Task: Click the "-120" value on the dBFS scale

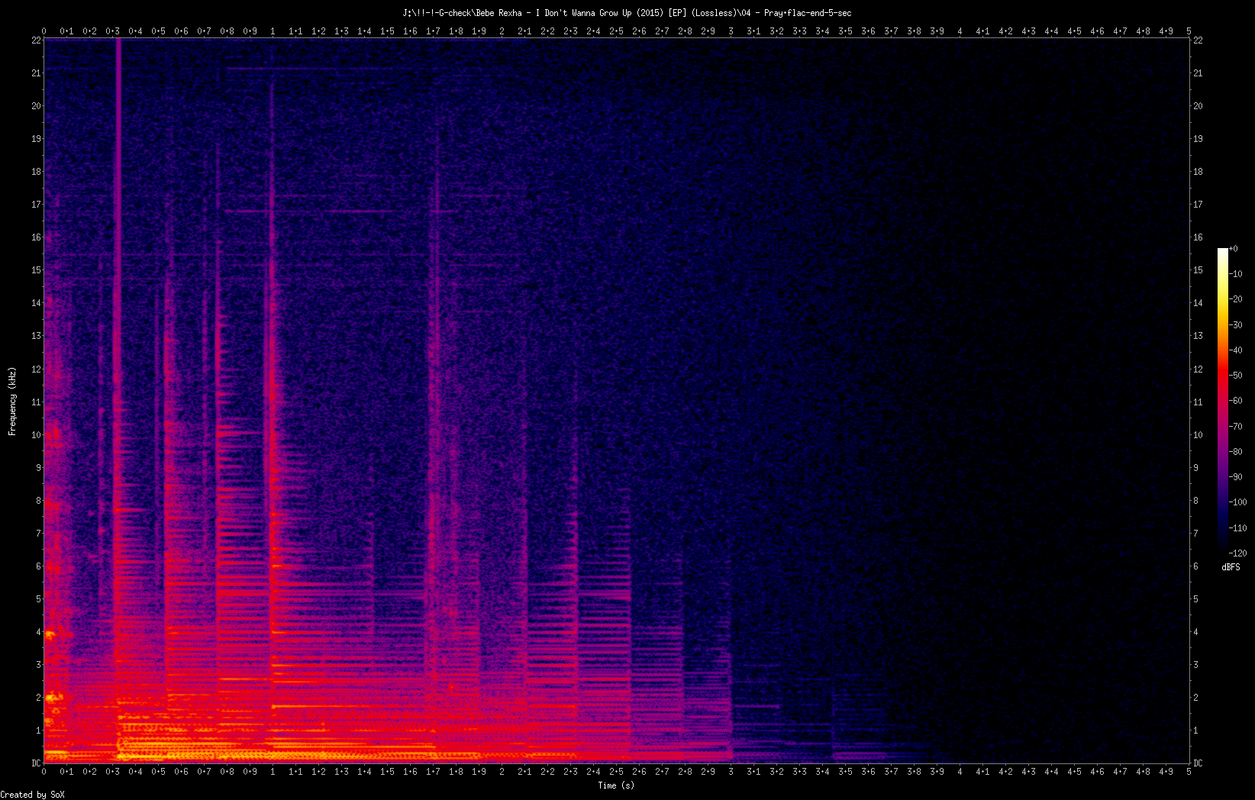Action: (1238, 553)
